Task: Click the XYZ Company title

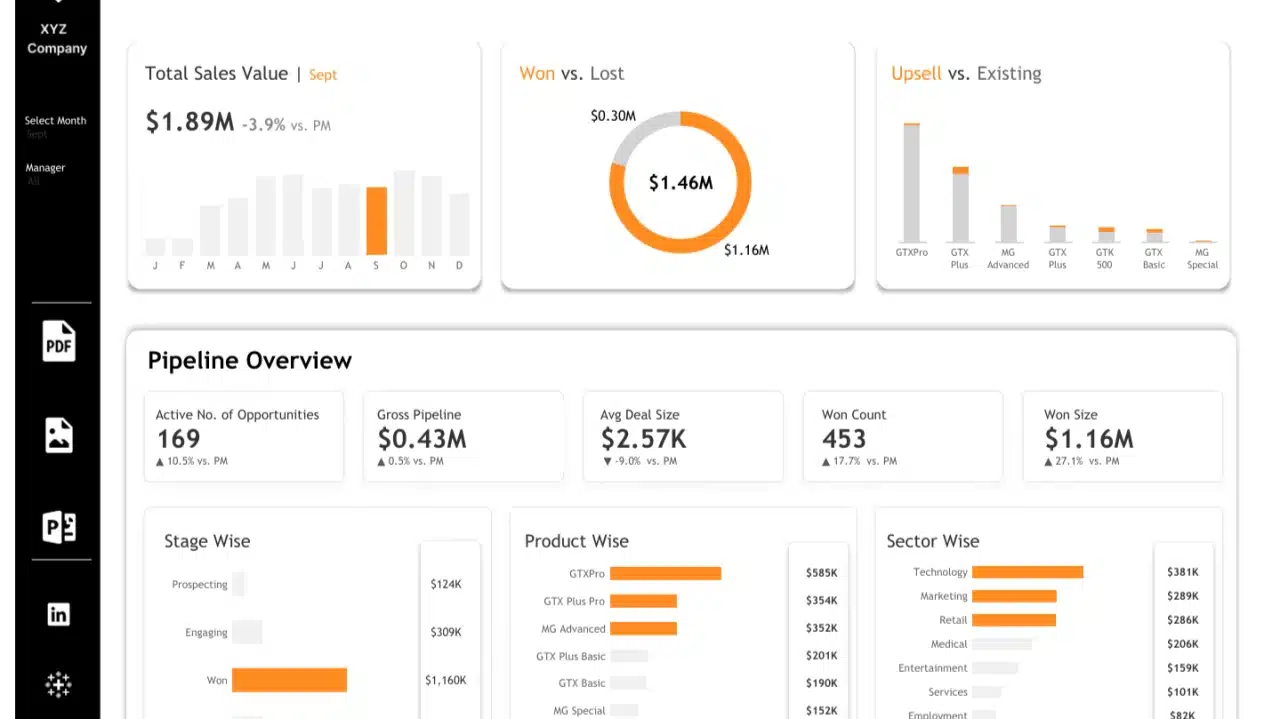Action: click(57, 39)
